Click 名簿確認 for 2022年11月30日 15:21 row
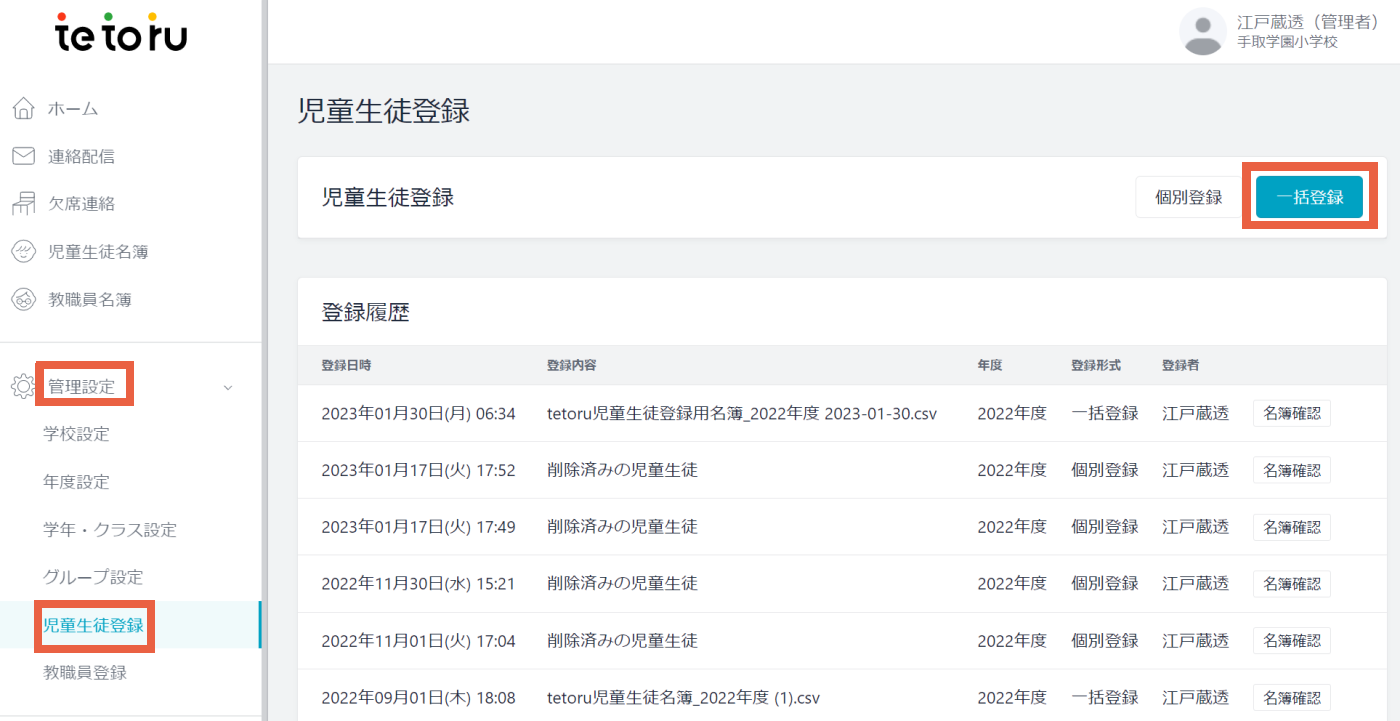The width and height of the screenshot is (1400, 721). [1292, 583]
